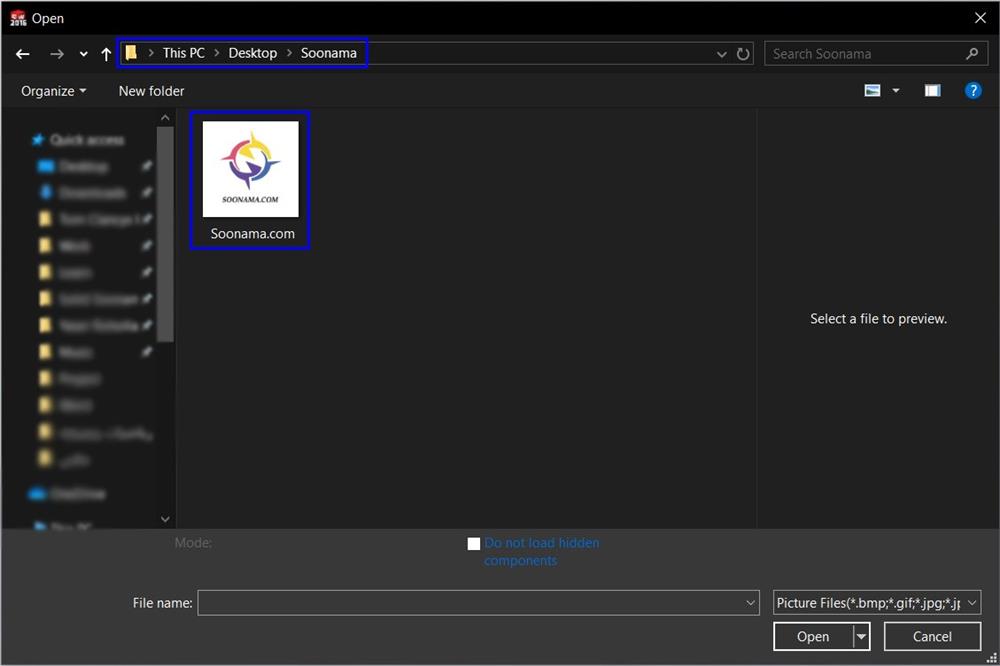Image resolution: width=1000 pixels, height=666 pixels.
Task: Create a New folder
Action: [151, 91]
